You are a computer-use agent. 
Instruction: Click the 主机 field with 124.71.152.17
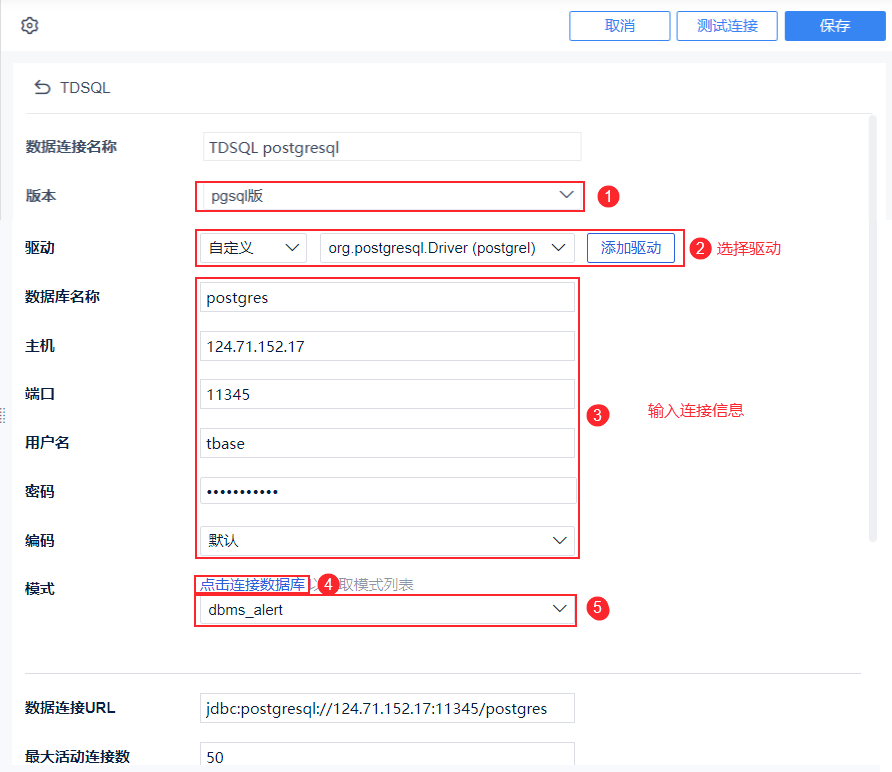(387, 346)
